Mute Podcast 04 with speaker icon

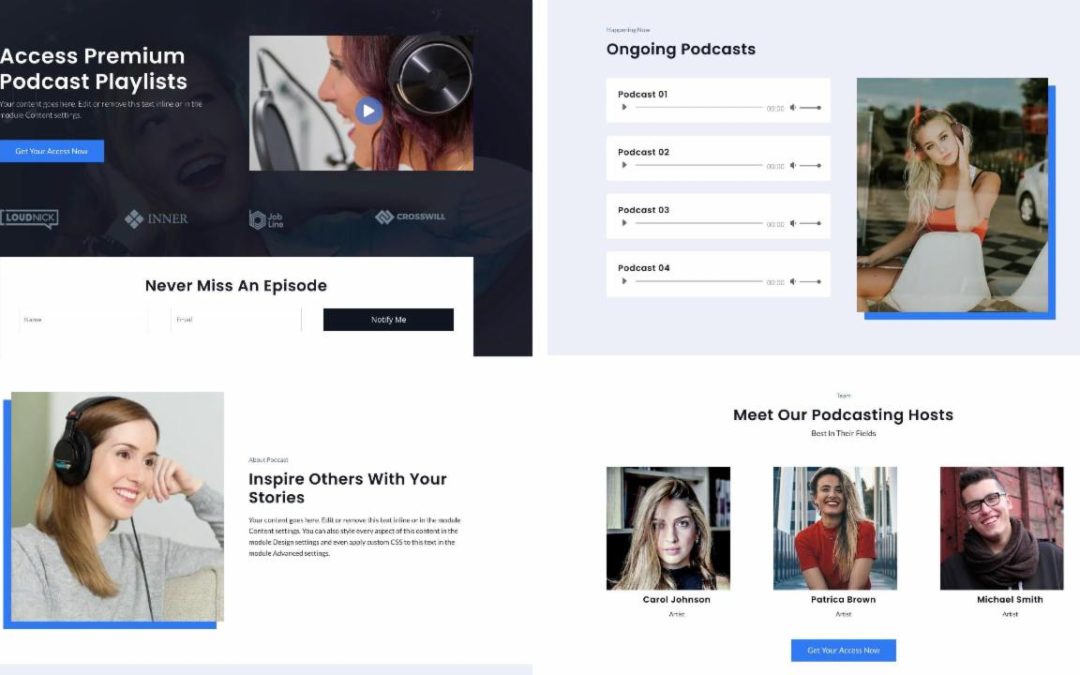(x=793, y=281)
